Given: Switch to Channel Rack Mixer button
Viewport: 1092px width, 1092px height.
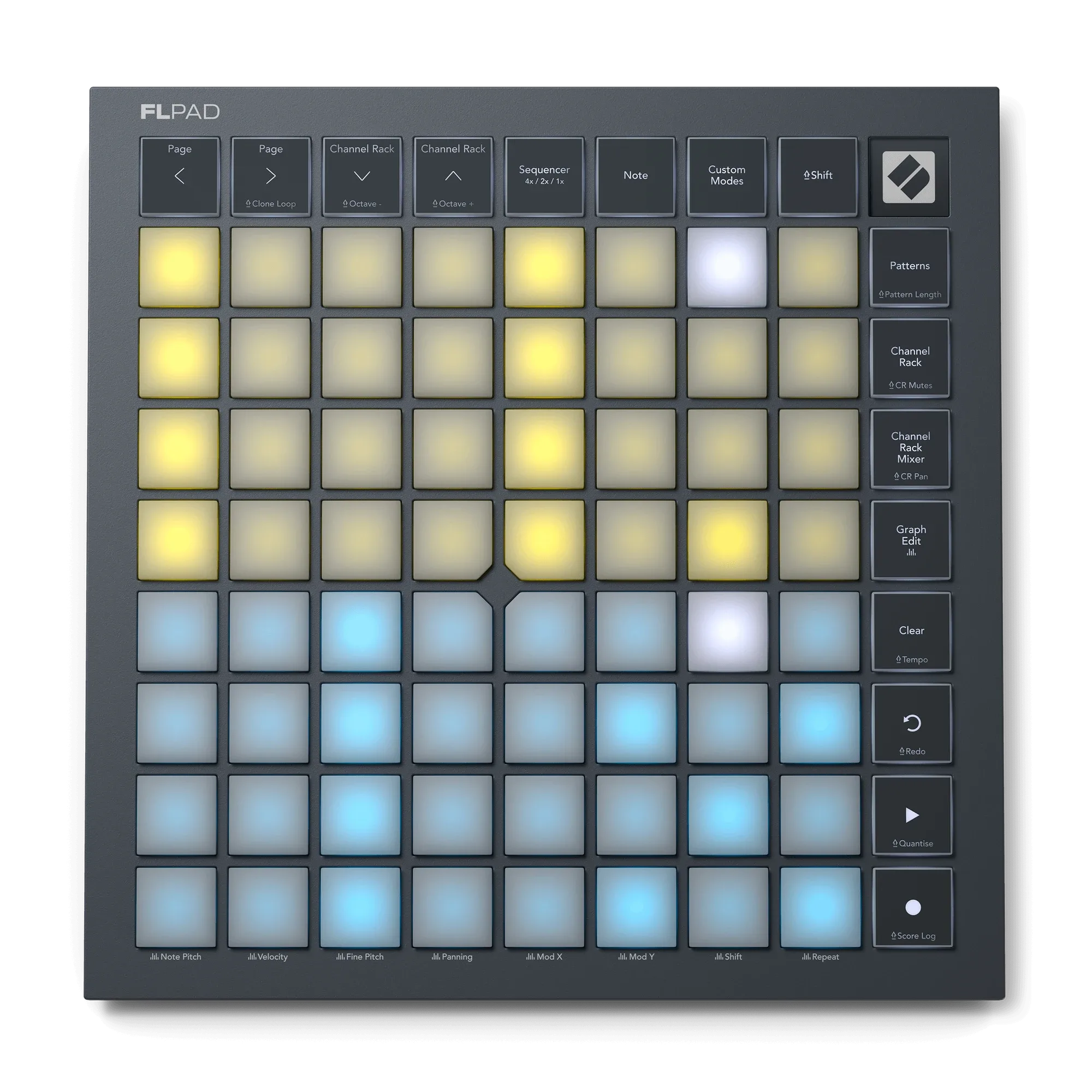Looking at the screenshot, I should pyautogui.click(x=911, y=449).
